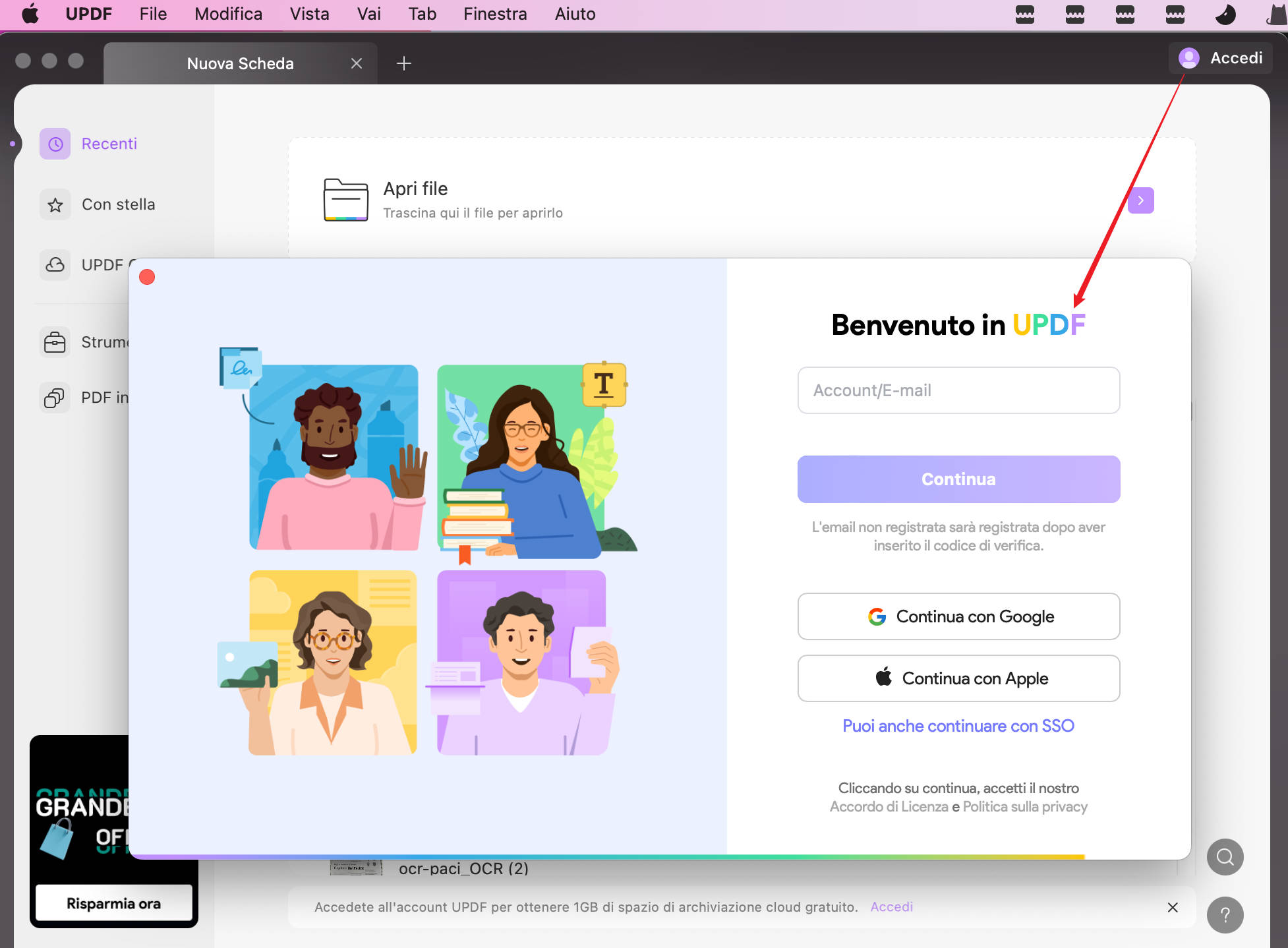Open the PDF batch sidebar item
Image resolution: width=1288 pixels, height=948 pixels.
[x=84, y=398]
